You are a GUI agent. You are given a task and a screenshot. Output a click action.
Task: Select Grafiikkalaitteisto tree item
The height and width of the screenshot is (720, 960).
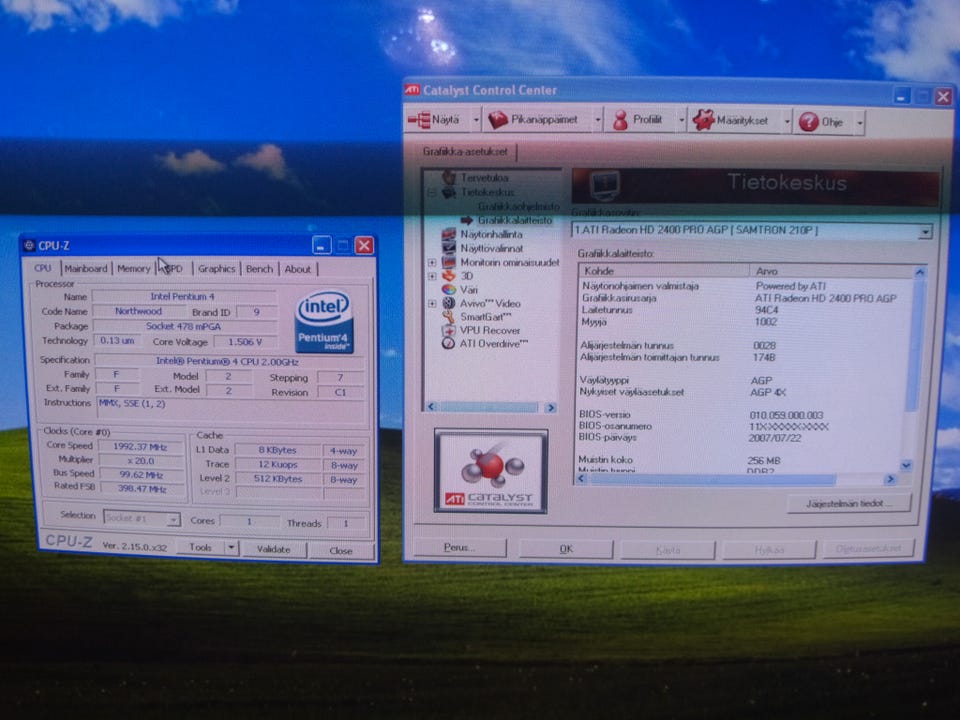click(514, 220)
